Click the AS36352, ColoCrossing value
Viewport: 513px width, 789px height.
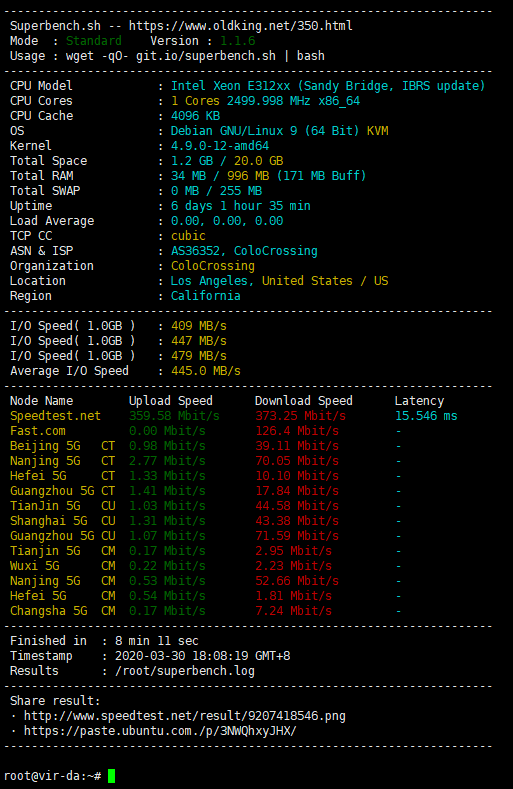click(x=244, y=251)
